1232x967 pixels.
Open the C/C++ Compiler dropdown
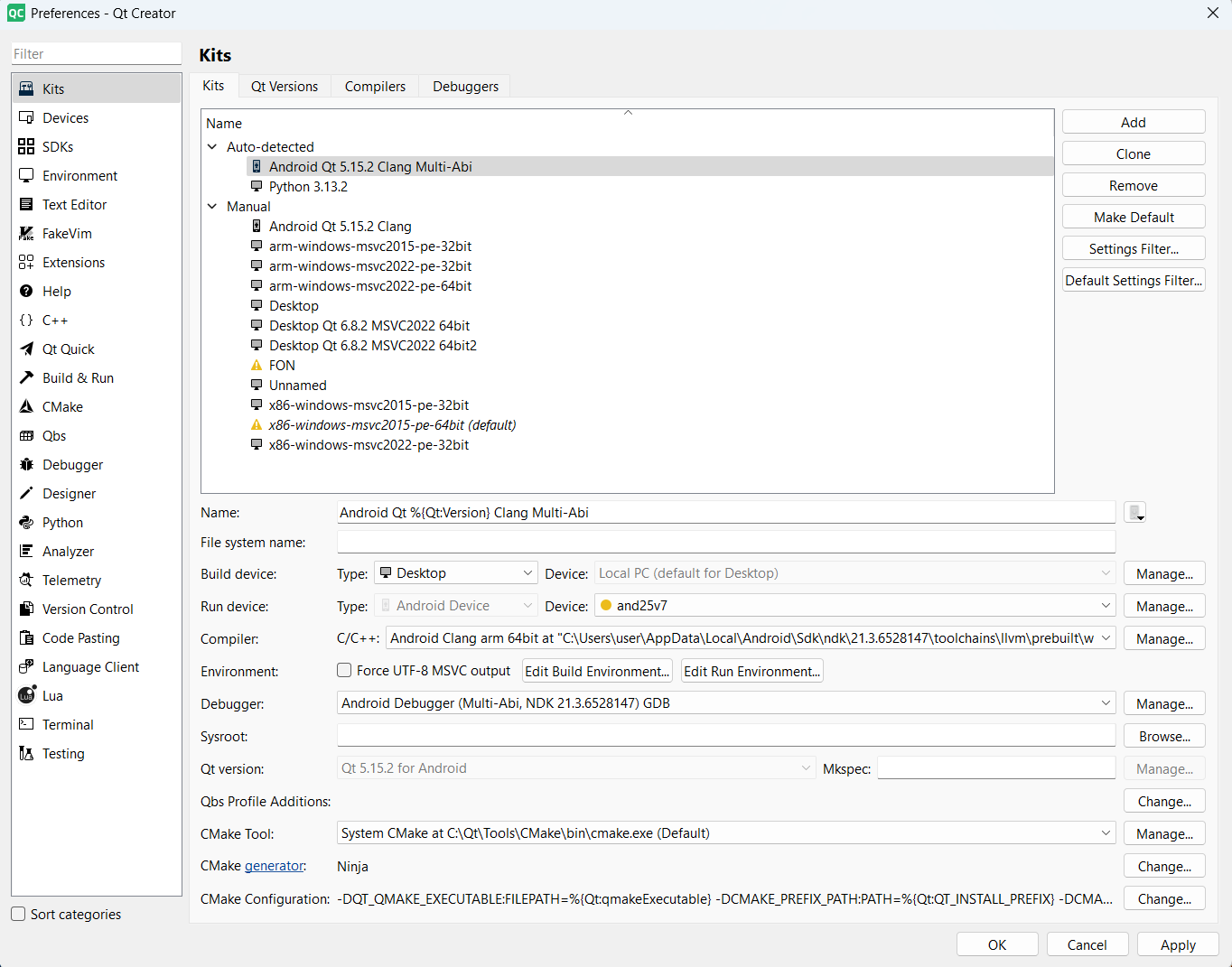pos(751,638)
